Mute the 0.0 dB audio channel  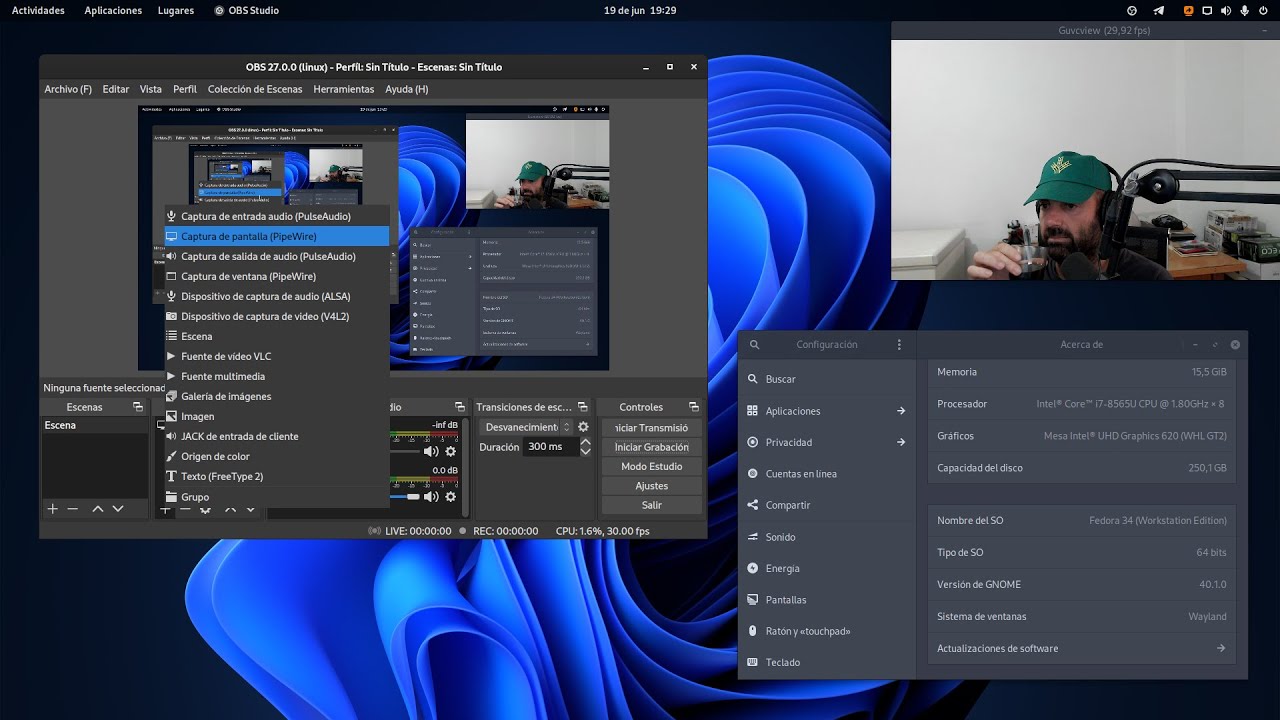tap(431, 496)
